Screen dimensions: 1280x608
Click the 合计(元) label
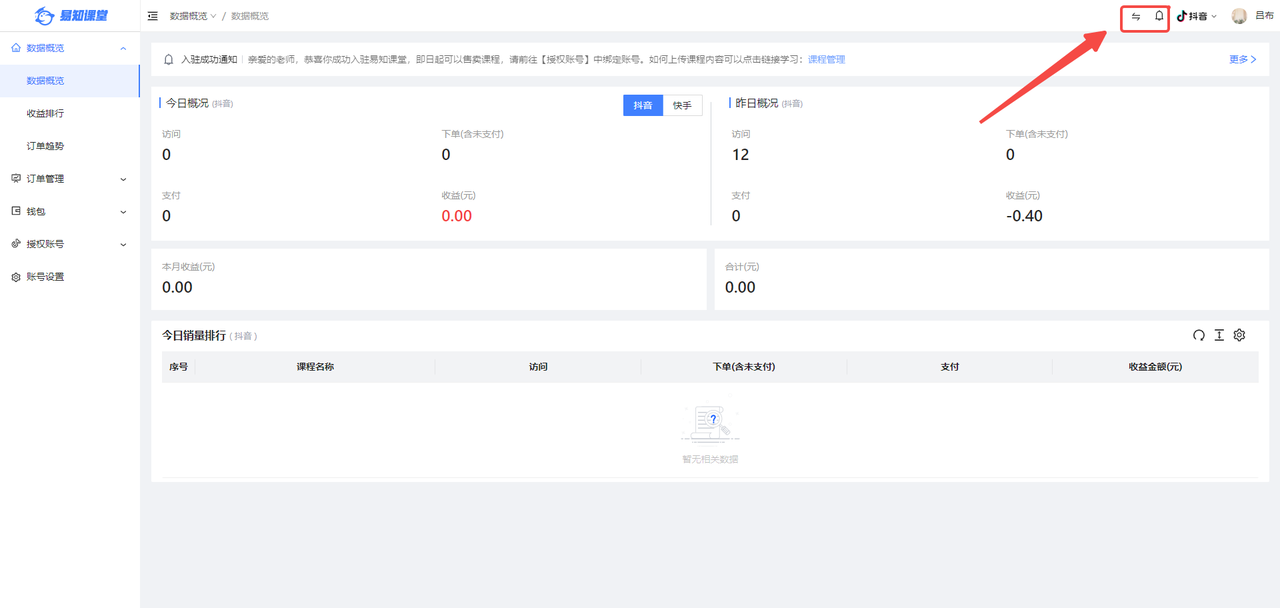(742, 267)
